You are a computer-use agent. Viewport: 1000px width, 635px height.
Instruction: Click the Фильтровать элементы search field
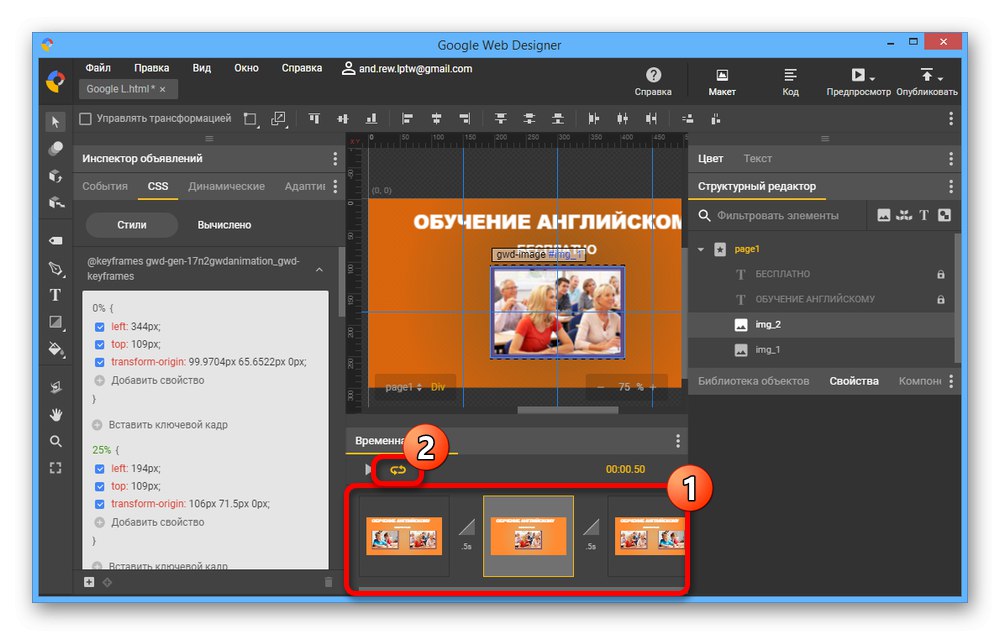(x=777, y=215)
